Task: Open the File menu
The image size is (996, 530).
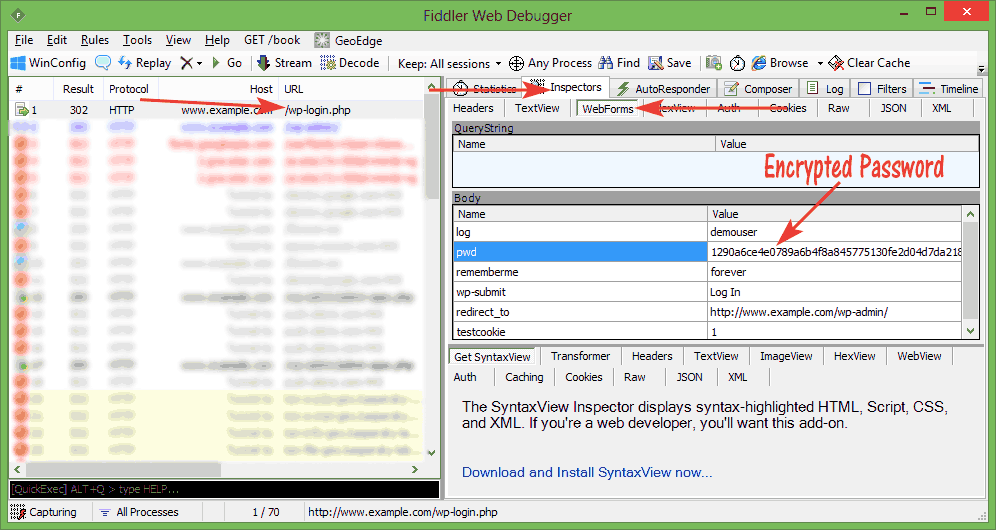Action: [24, 40]
